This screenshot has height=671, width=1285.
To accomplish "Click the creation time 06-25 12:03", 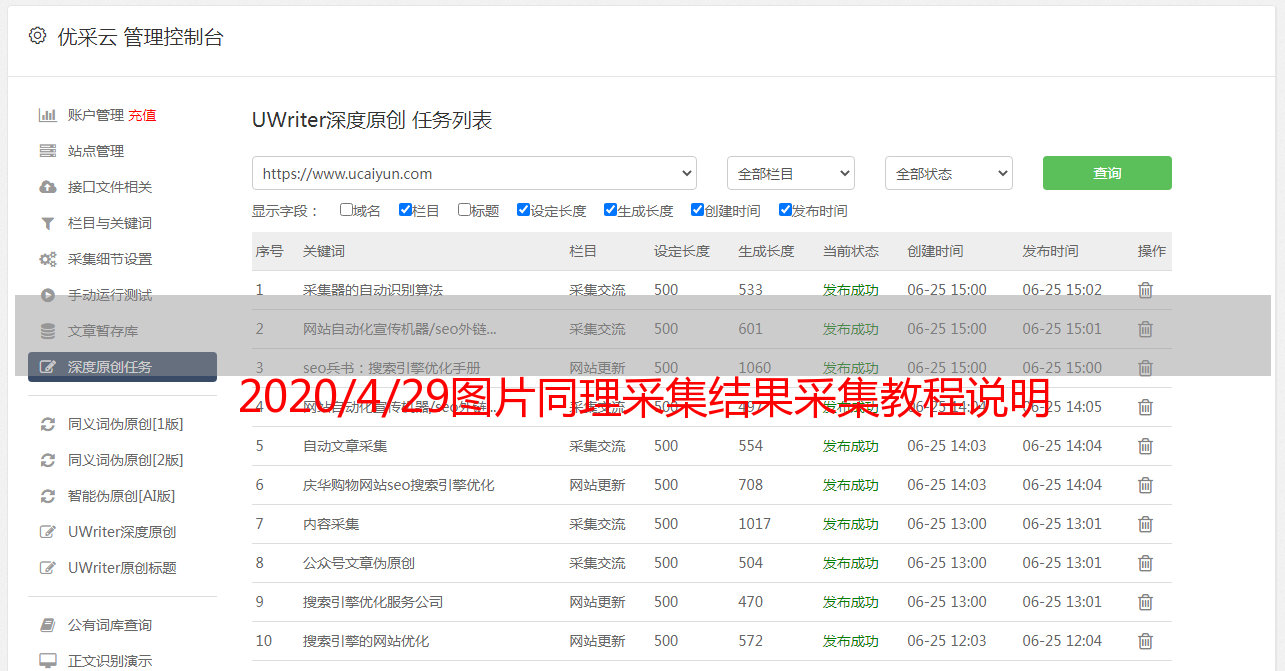I will [x=947, y=641].
